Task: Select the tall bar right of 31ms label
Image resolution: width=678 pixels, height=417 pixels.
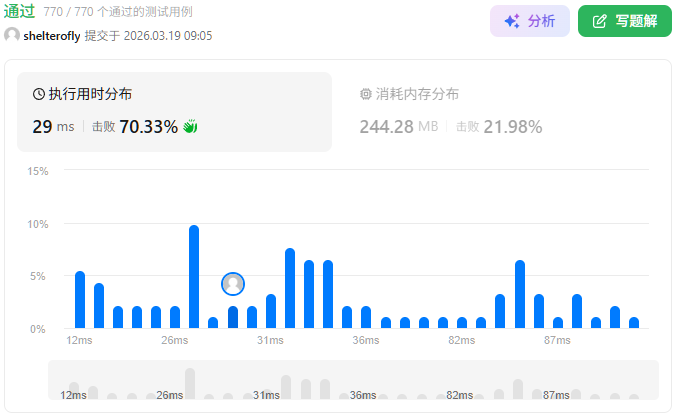Action: [290, 288]
